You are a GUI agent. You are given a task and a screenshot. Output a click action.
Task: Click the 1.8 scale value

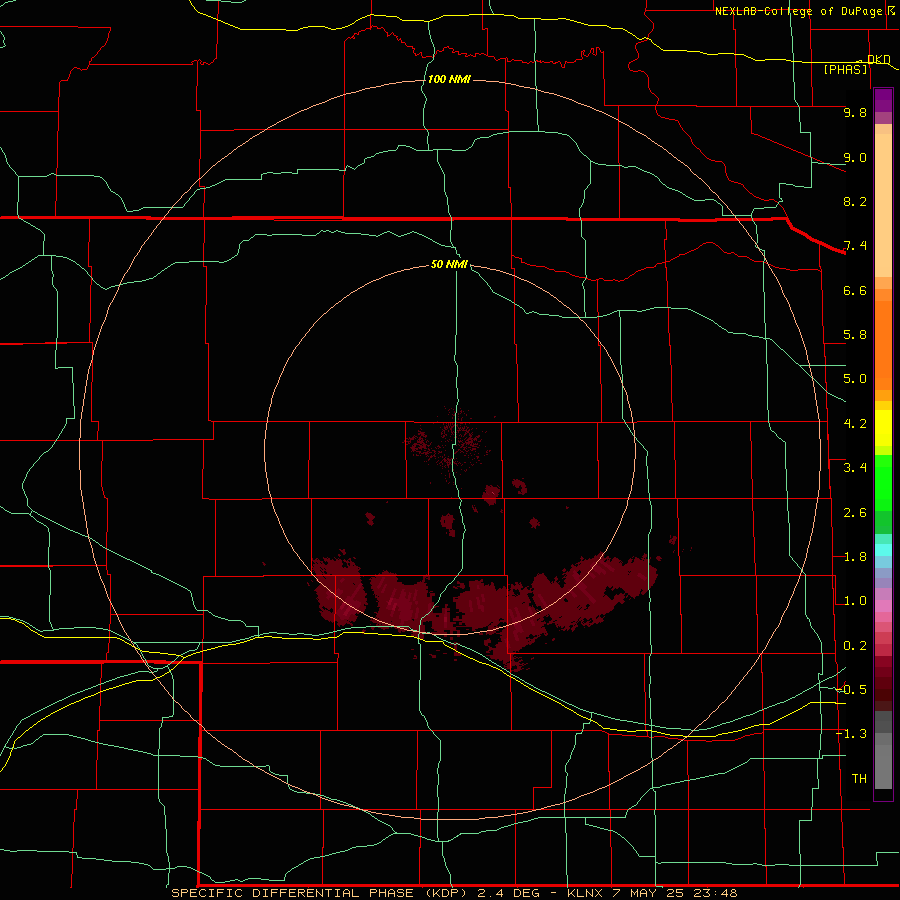[x=855, y=557]
